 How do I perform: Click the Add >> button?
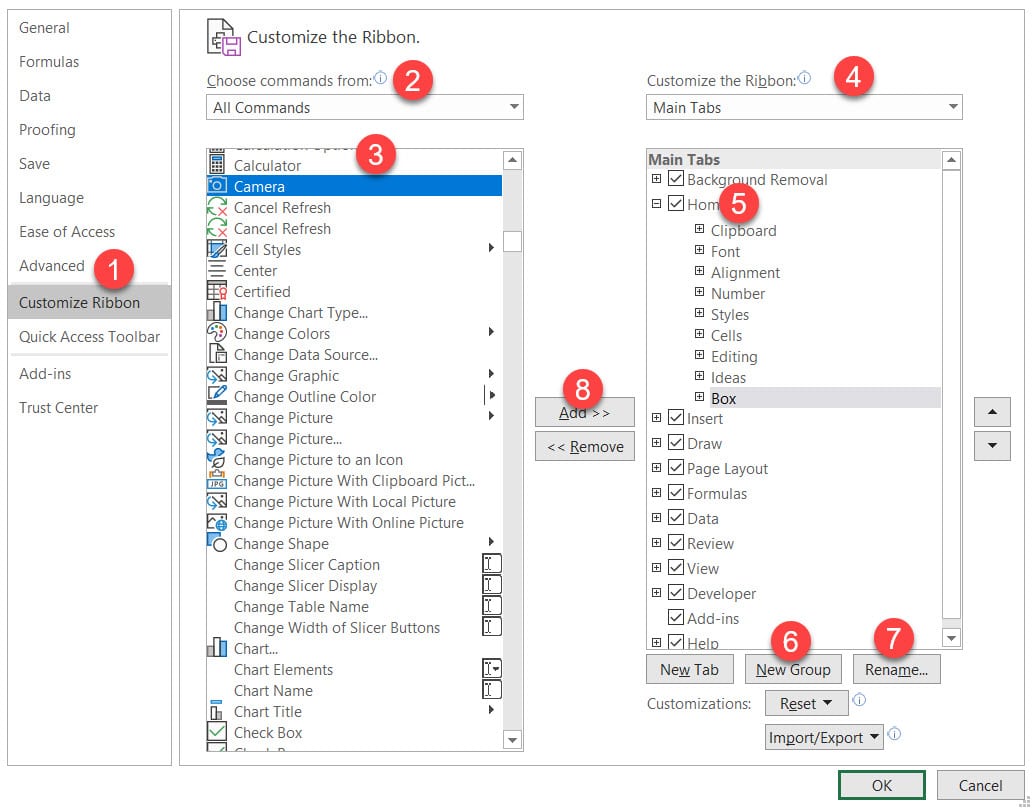click(x=584, y=413)
